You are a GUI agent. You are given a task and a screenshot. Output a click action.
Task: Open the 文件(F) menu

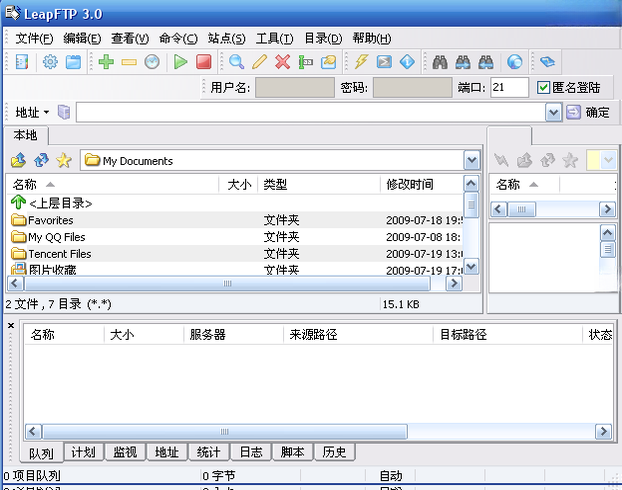coord(34,38)
